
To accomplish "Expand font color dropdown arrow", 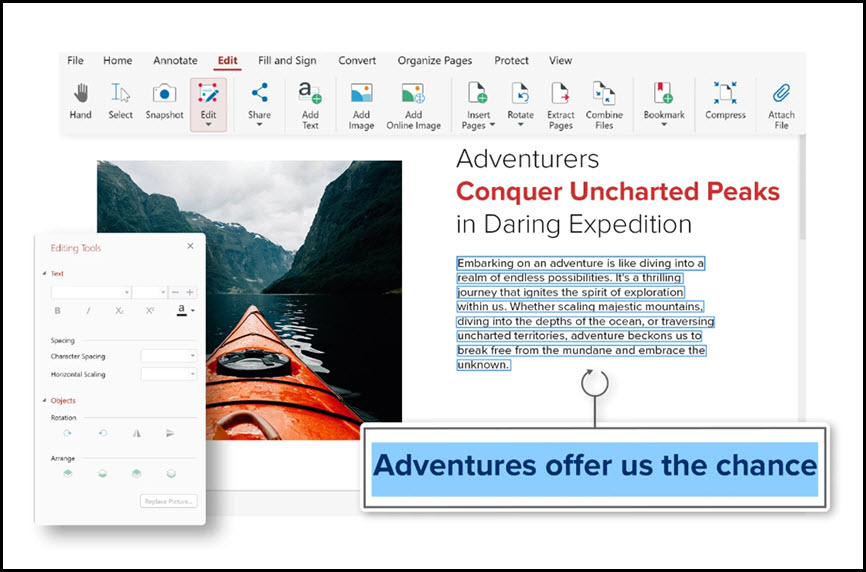I will pyautogui.click(x=193, y=311).
